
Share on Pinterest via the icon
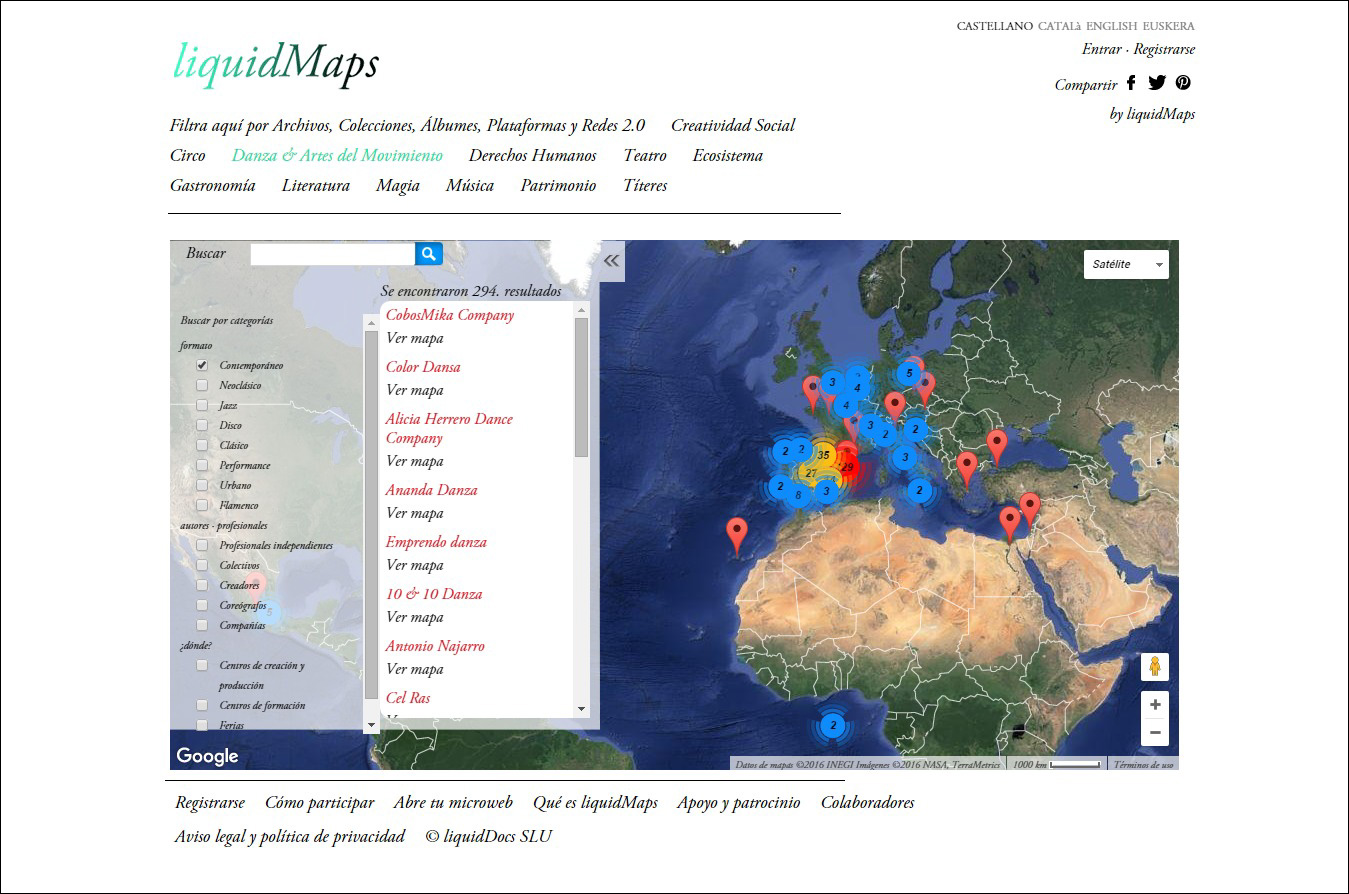coord(1183,83)
